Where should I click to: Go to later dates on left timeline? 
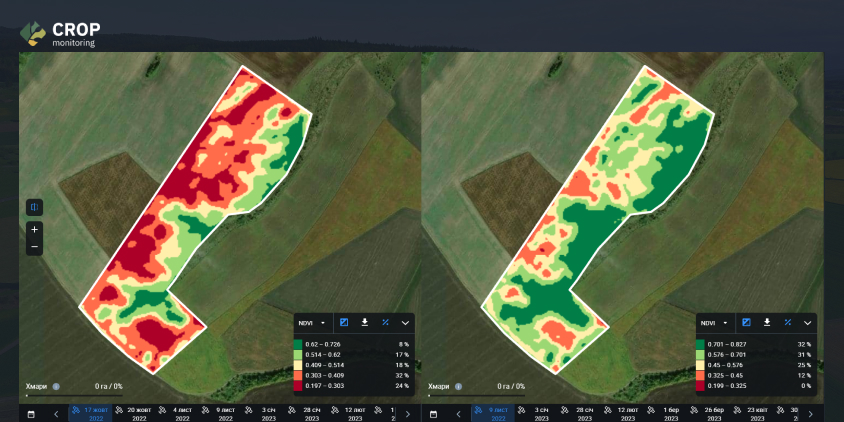[x=407, y=414]
